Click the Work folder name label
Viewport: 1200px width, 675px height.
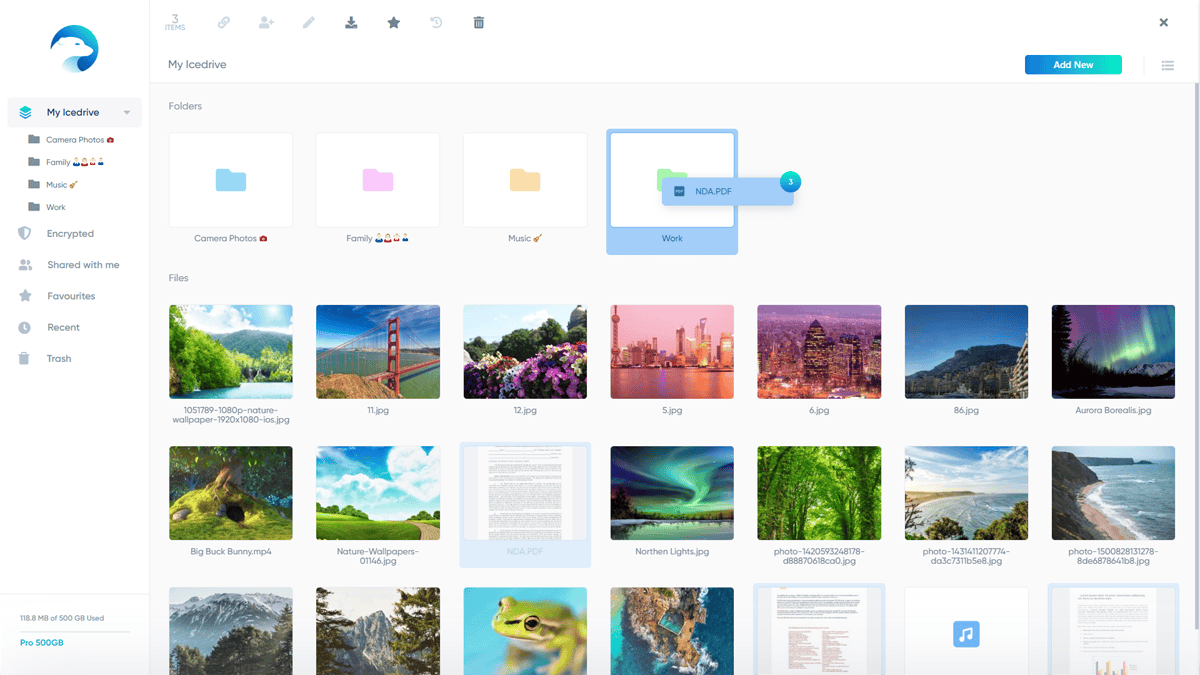click(x=672, y=239)
